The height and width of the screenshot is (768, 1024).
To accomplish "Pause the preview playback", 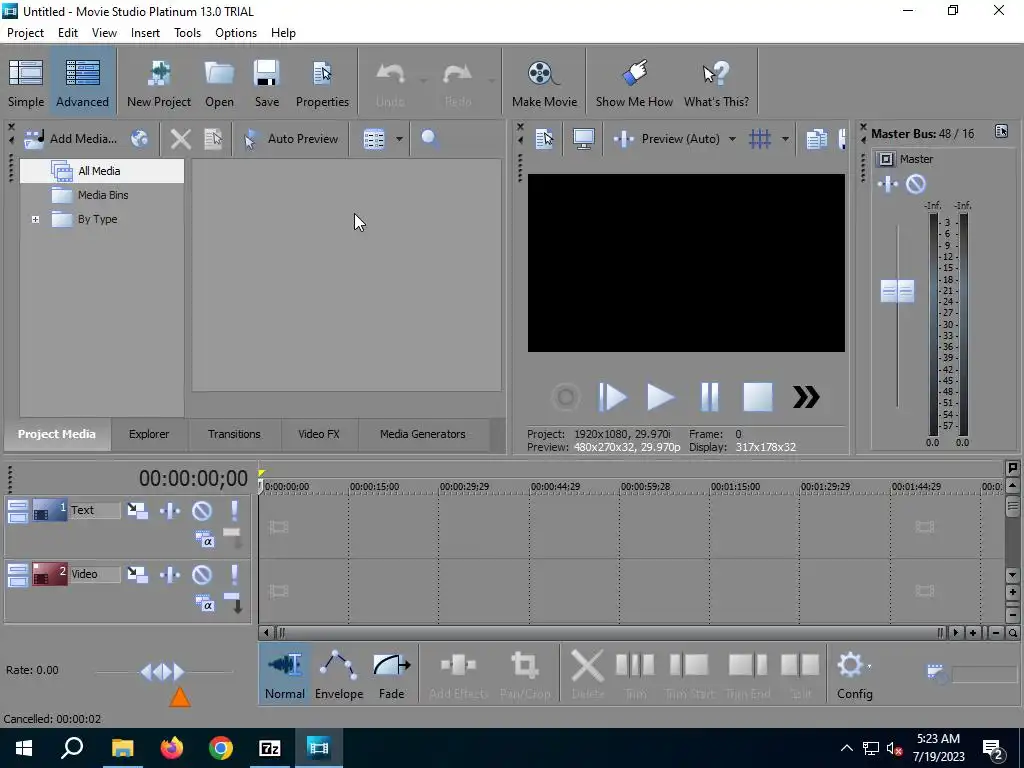I will coord(709,397).
